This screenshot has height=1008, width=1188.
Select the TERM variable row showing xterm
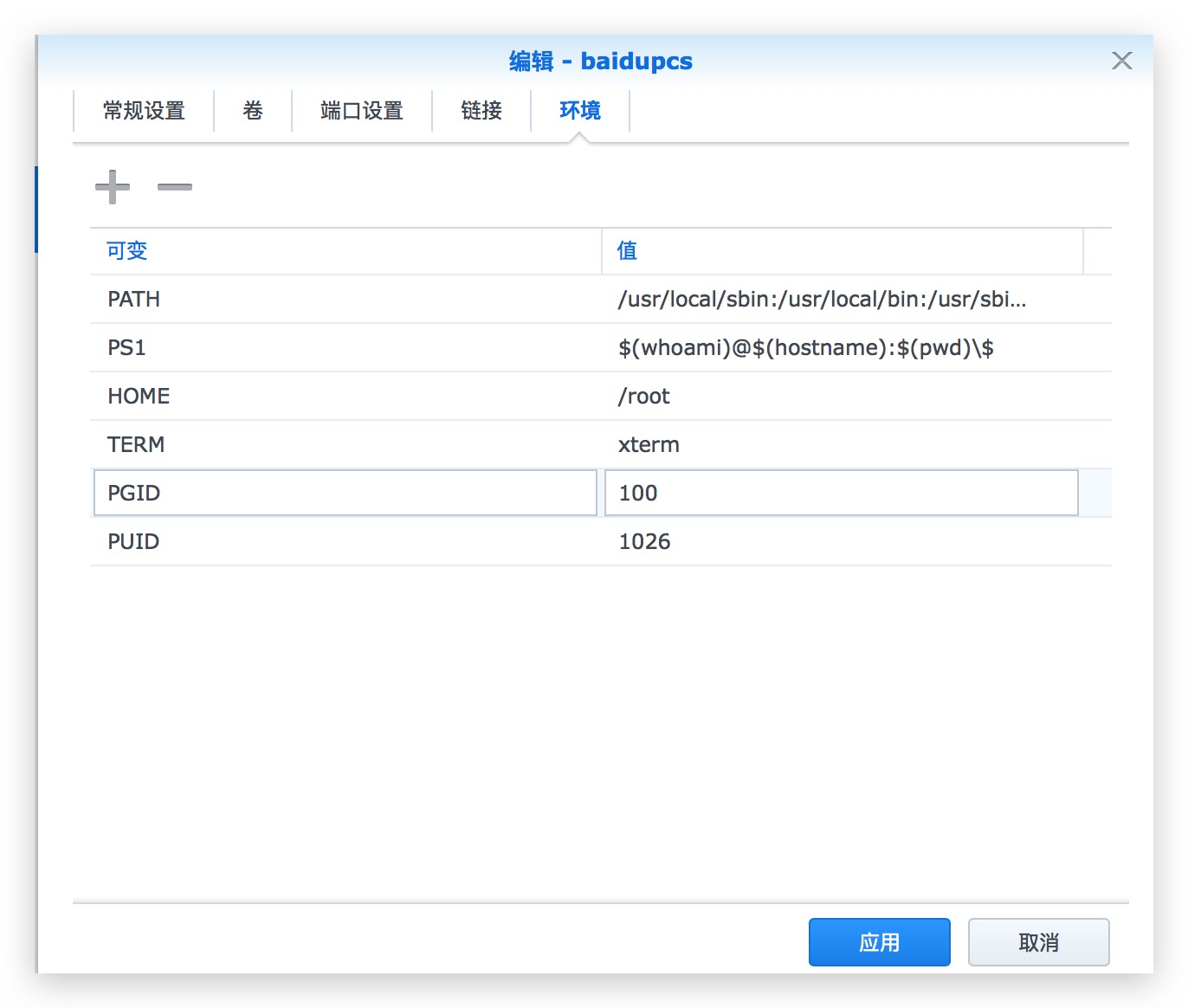click(346, 444)
